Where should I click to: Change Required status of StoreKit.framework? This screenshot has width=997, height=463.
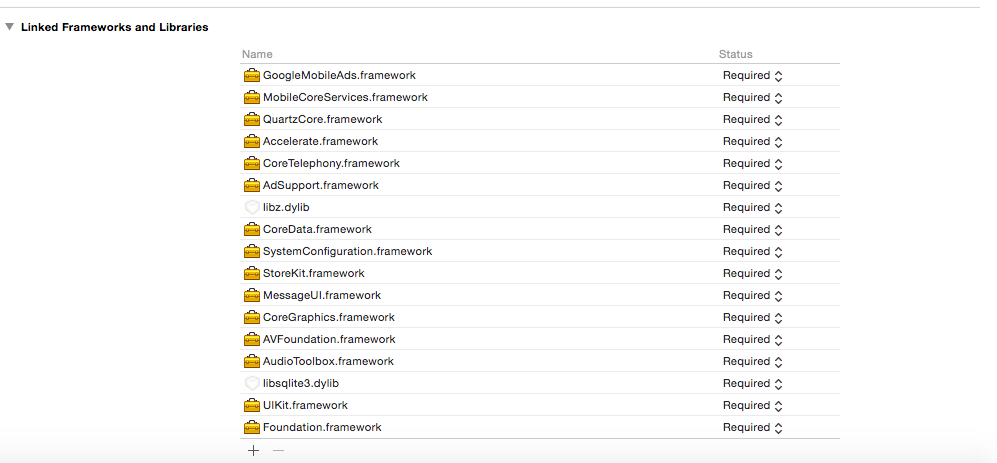point(753,273)
